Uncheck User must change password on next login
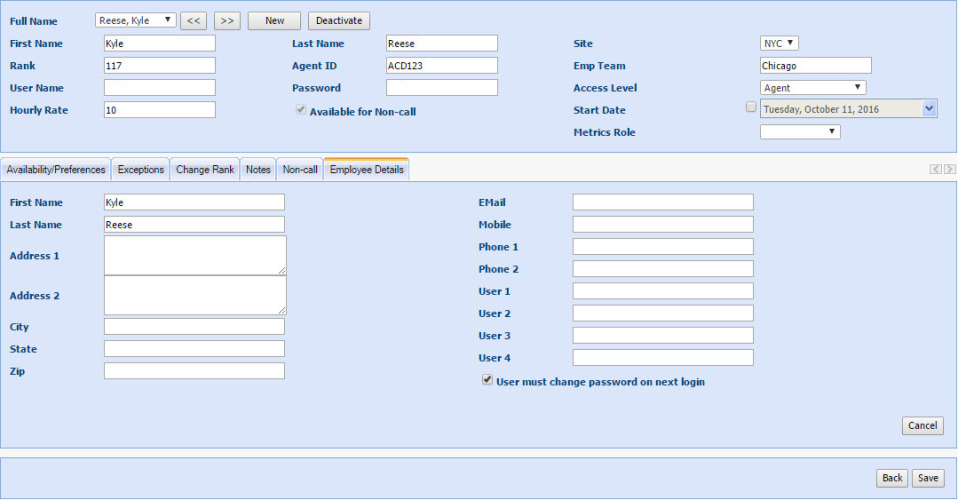Image resolution: width=958 pixels, height=500 pixels. tap(487, 380)
